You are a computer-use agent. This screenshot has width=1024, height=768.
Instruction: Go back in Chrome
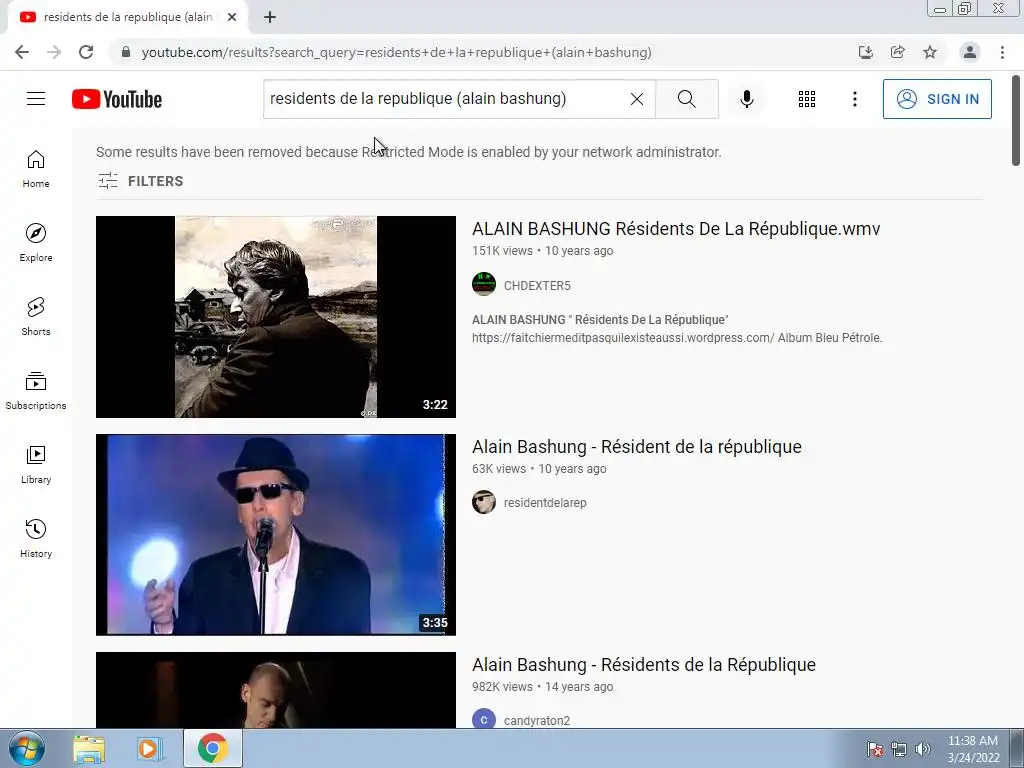(22, 52)
